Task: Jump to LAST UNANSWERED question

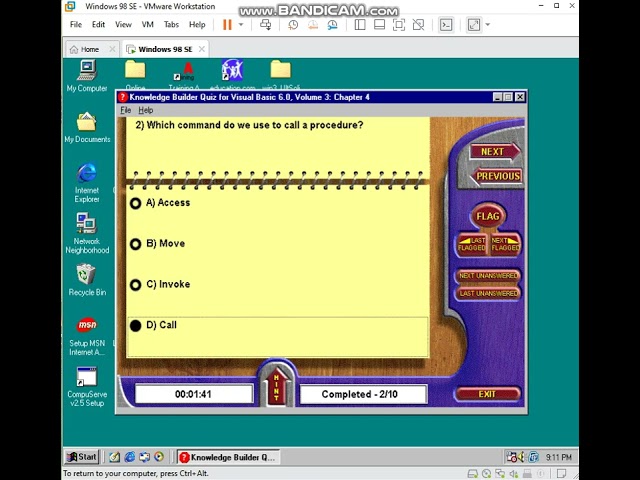Action: [x=488, y=293]
